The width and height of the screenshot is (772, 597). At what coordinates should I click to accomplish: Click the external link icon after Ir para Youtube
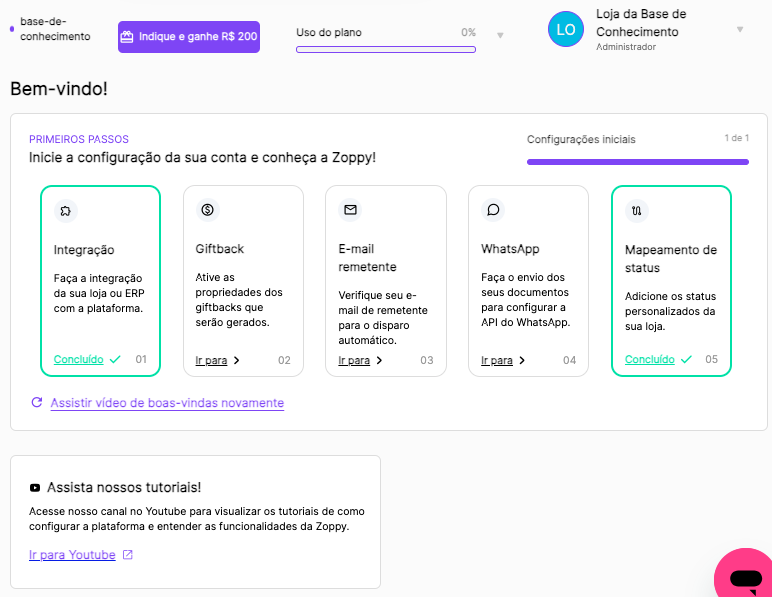click(128, 555)
